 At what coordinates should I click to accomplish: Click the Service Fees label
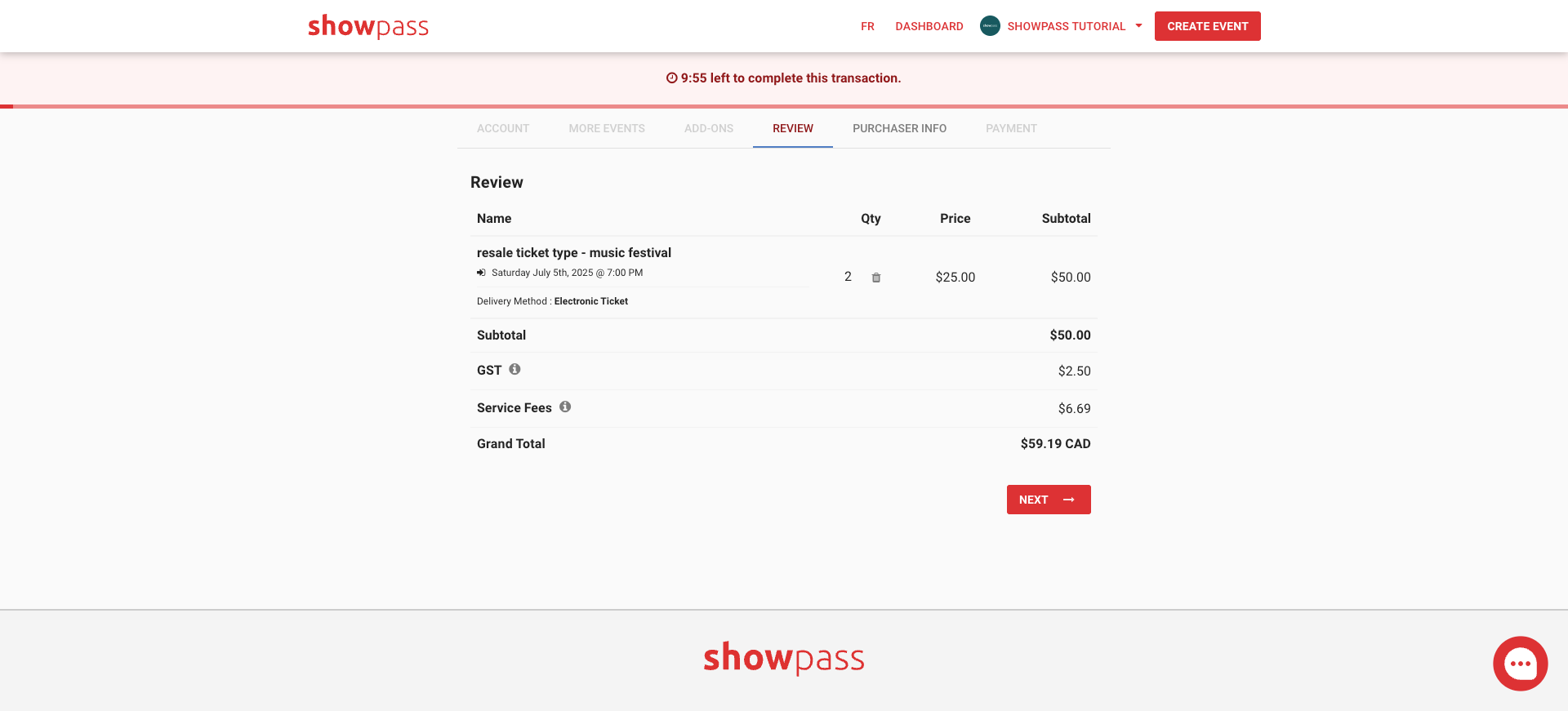point(514,408)
